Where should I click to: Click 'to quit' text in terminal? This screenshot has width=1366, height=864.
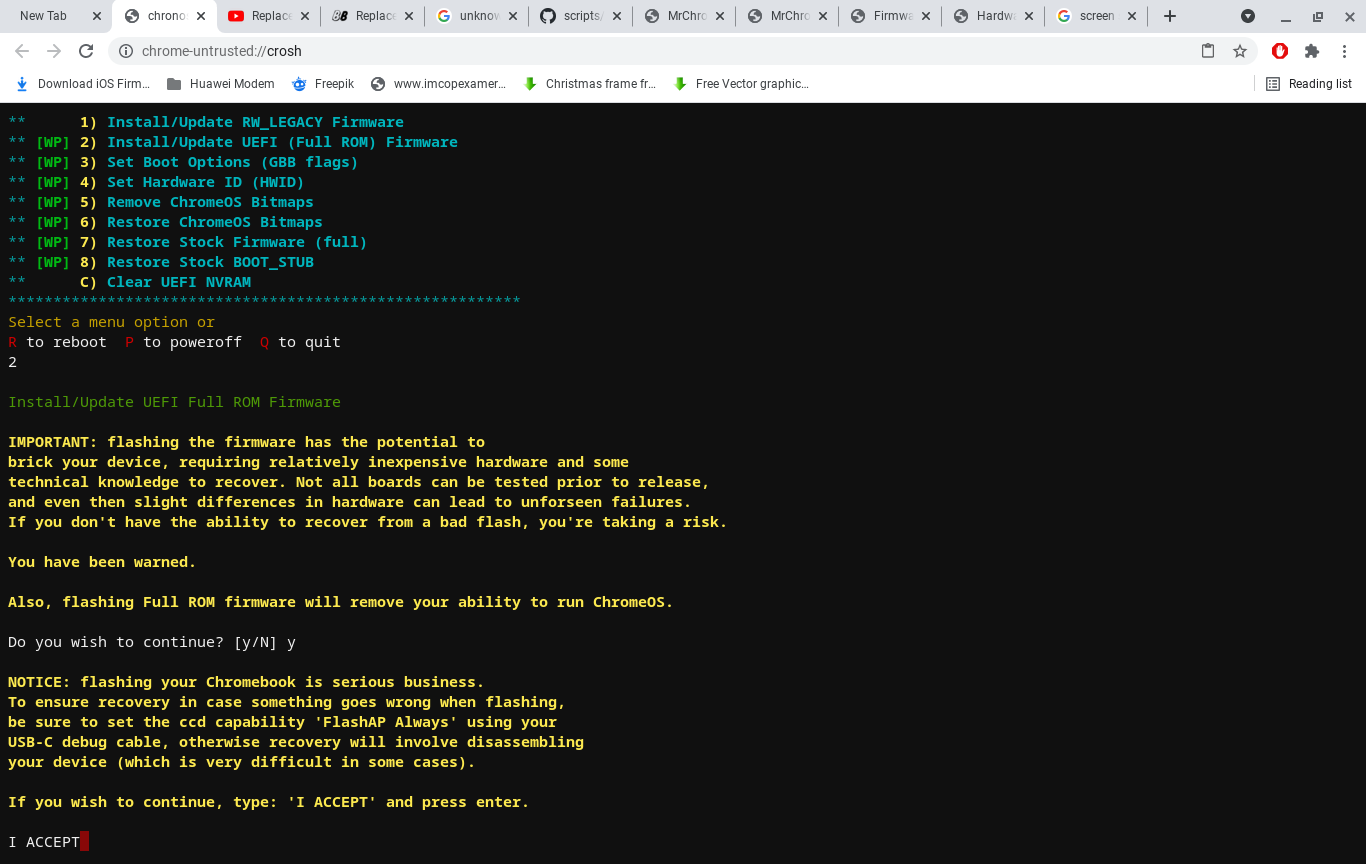click(309, 342)
